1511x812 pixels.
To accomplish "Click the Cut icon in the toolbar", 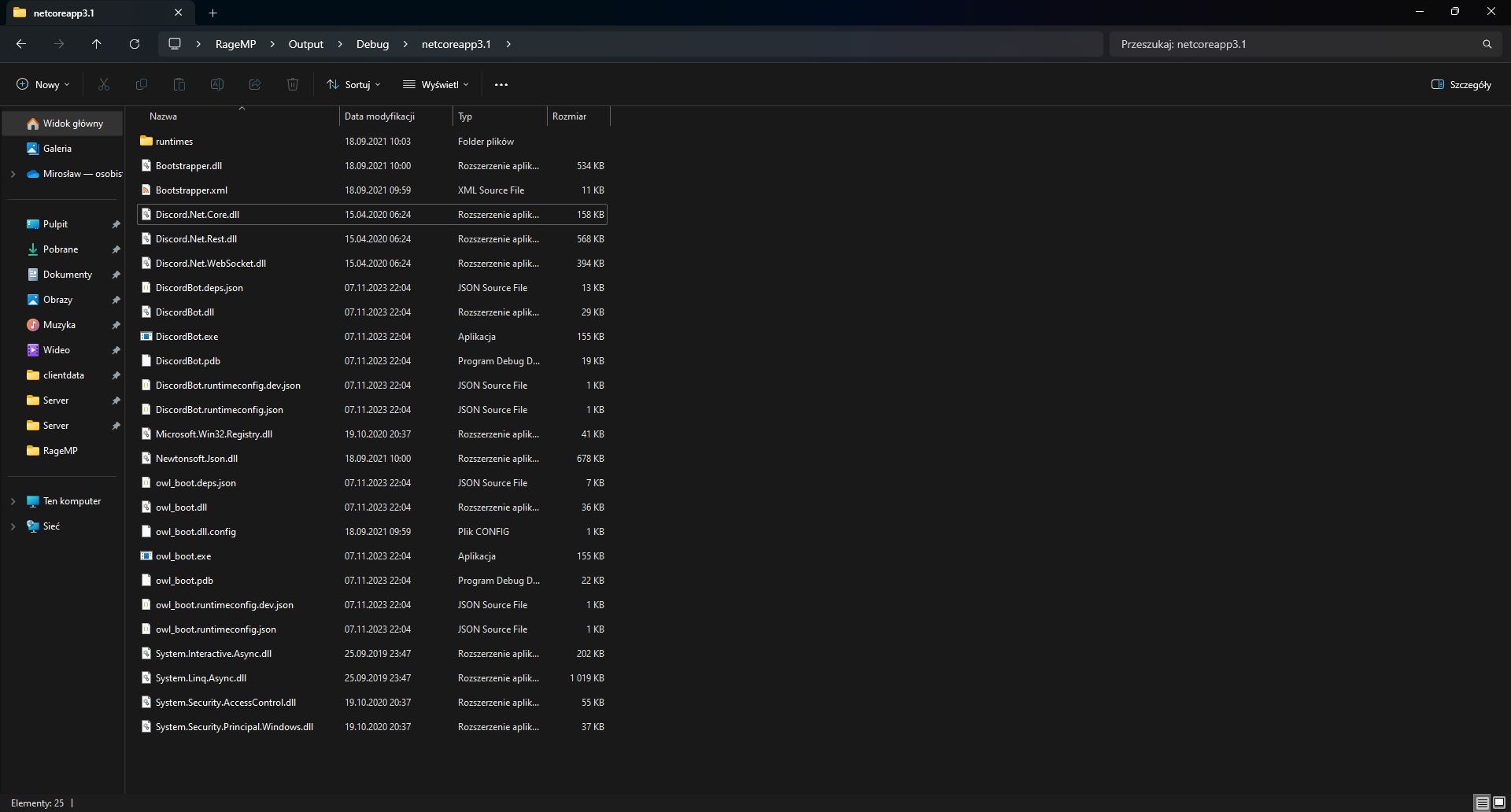I will pyautogui.click(x=103, y=84).
